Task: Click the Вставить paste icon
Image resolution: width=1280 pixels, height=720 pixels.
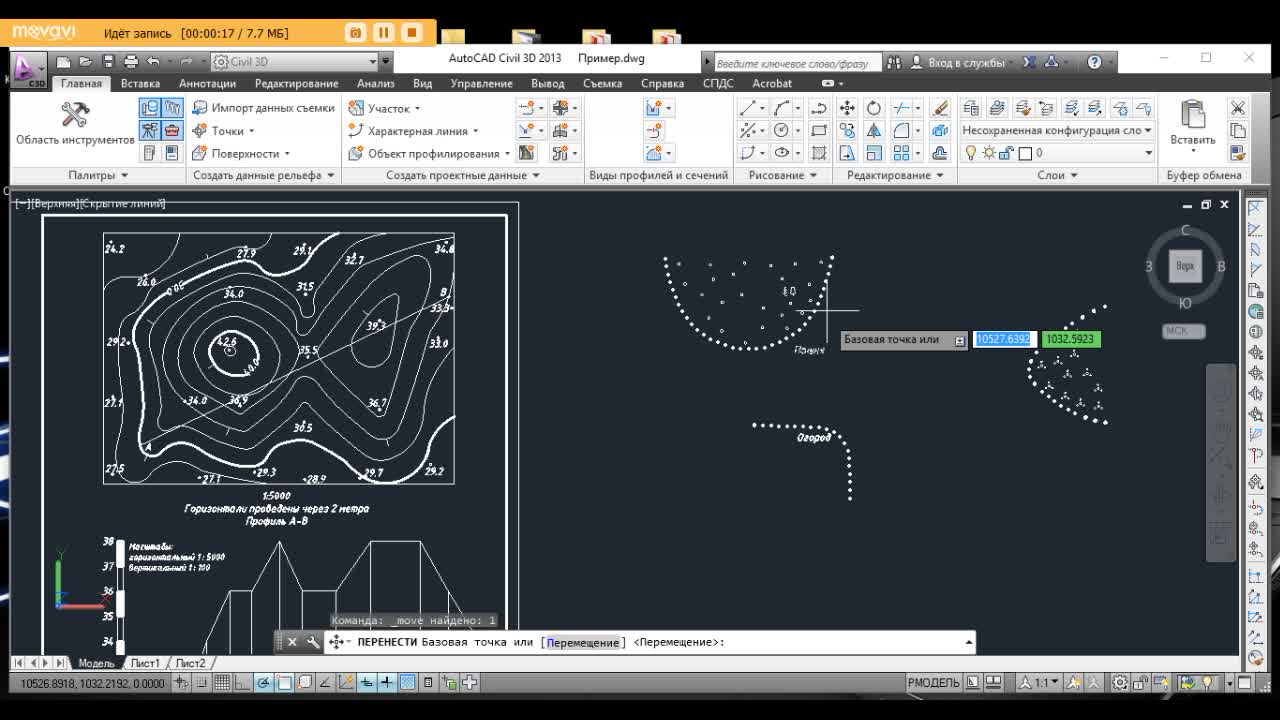Action: 1193,124
